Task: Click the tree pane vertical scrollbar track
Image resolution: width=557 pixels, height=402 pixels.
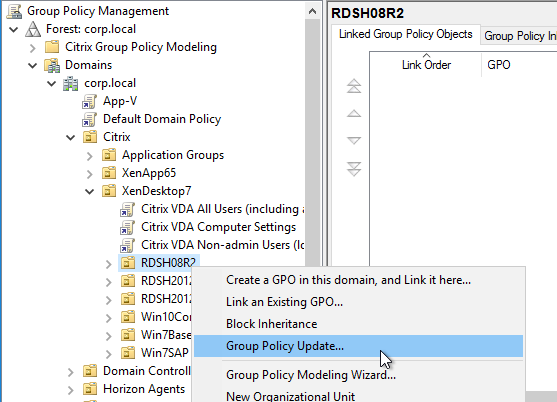Action: (x=312, y=142)
